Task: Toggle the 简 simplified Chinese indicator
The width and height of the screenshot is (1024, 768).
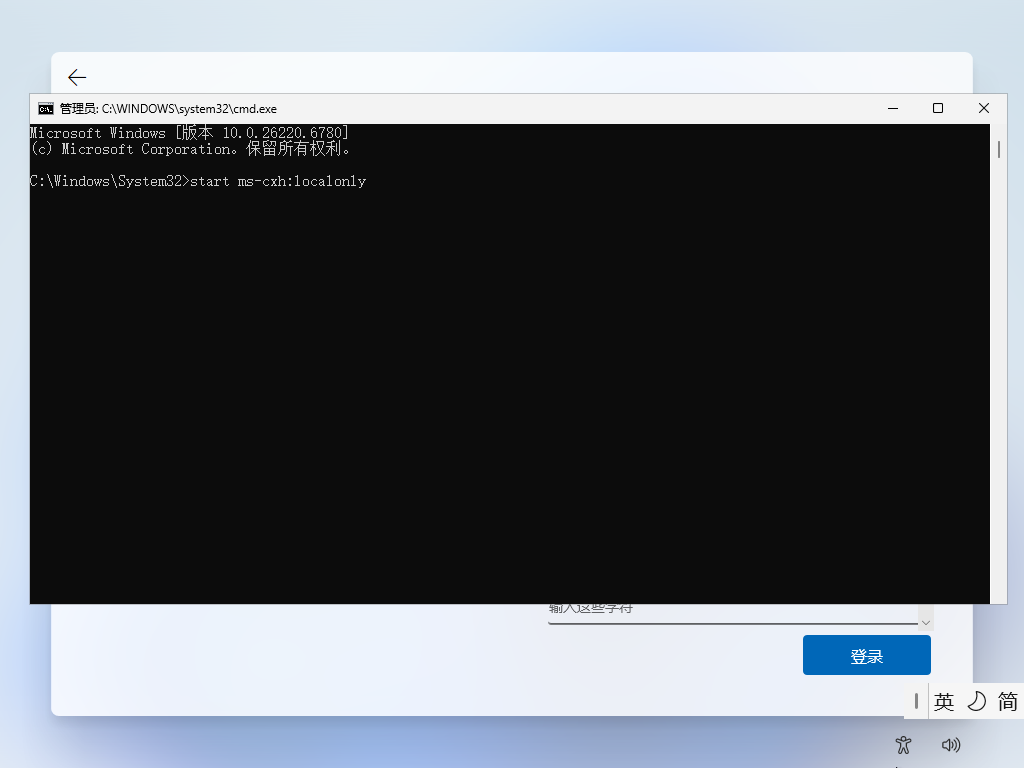Action: (1007, 701)
